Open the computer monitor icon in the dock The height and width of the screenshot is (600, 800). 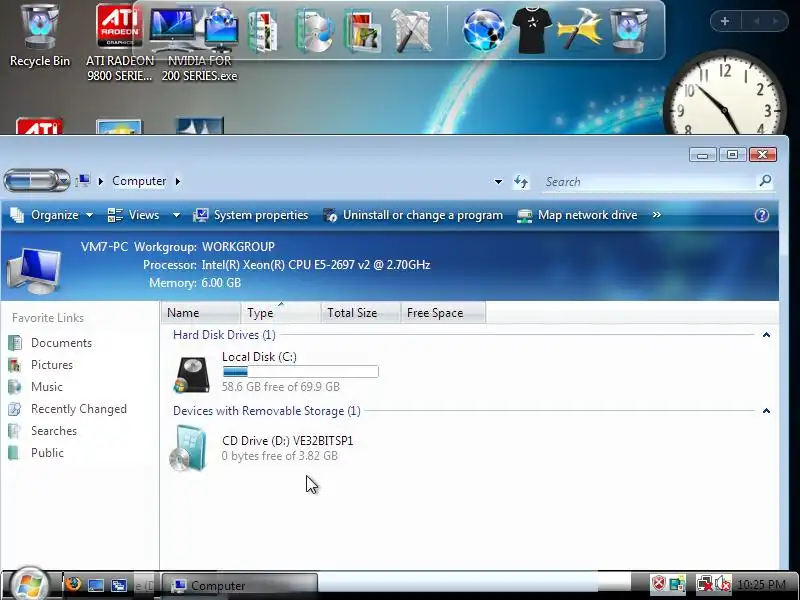click(172, 30)
